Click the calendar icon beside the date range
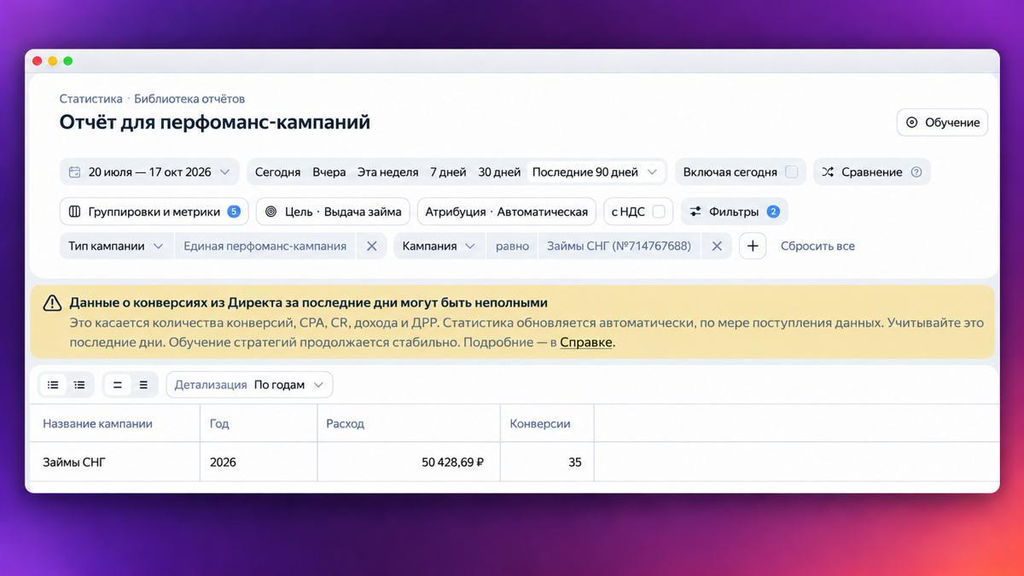The width and height of the screenshot is (1024, 576). pos(74,172)
